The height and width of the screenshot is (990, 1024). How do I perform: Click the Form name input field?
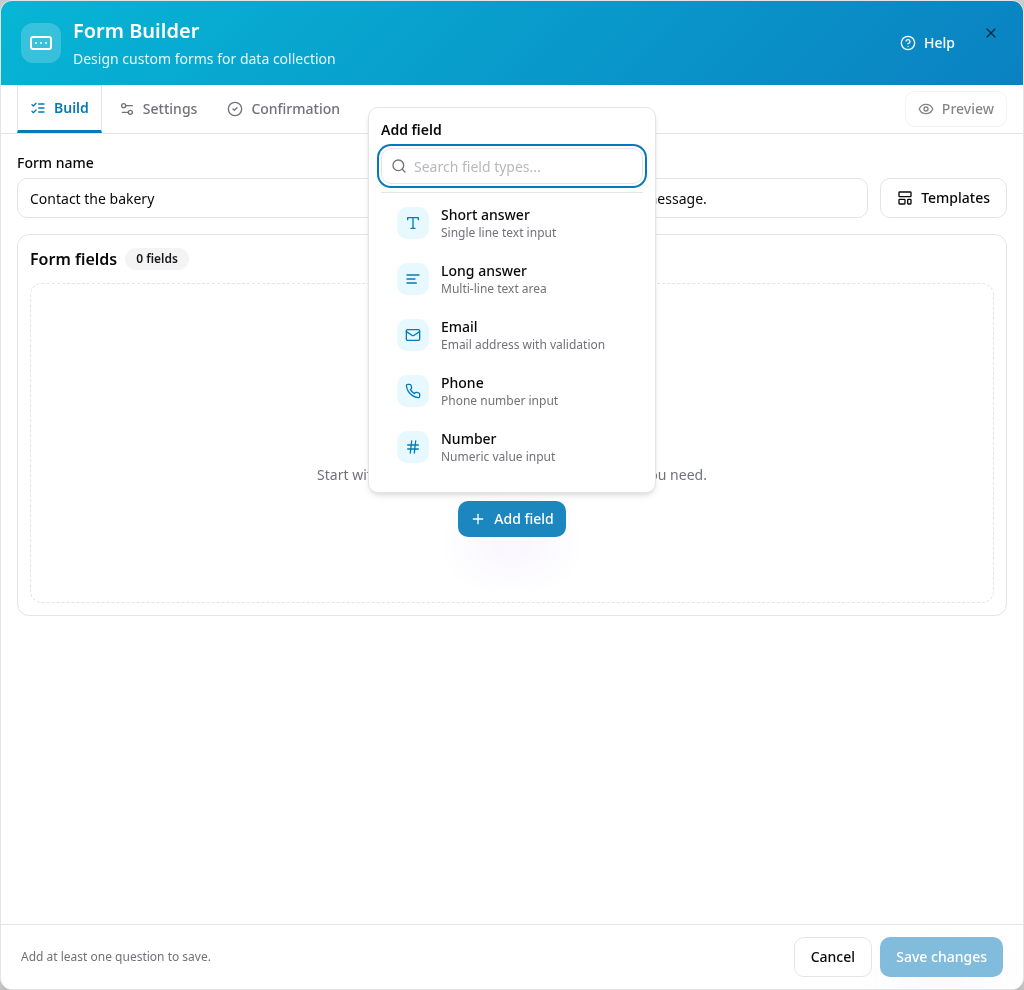193,199
